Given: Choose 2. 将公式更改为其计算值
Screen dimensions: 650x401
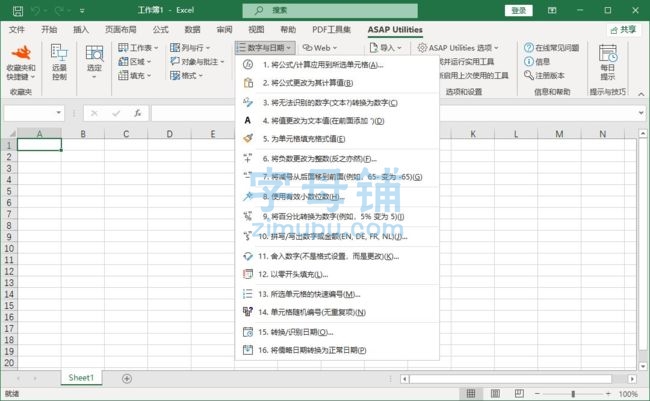Looking at the screenshot, I should pos(337,83).
